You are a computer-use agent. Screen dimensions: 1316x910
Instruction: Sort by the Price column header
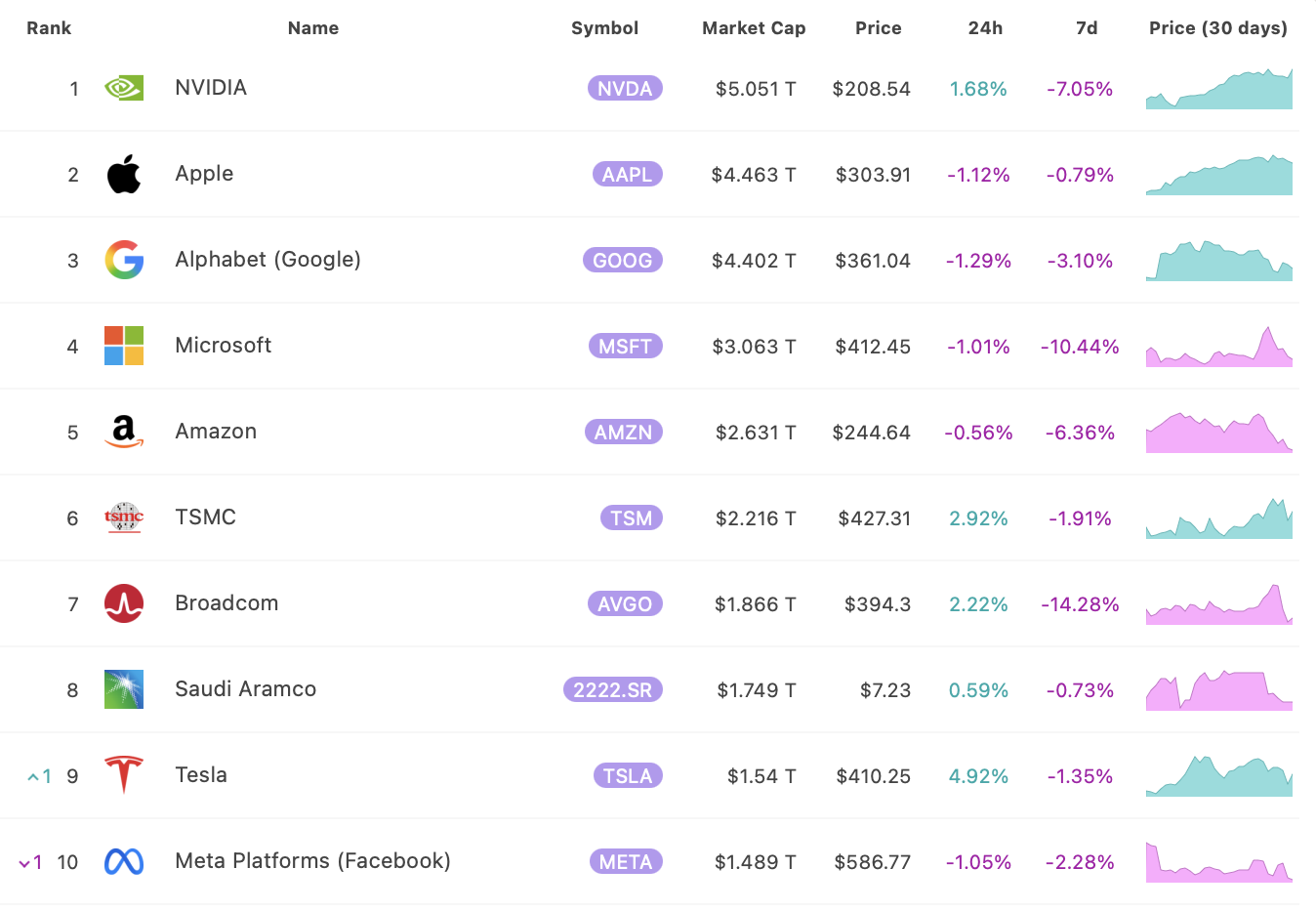point(879,28)
